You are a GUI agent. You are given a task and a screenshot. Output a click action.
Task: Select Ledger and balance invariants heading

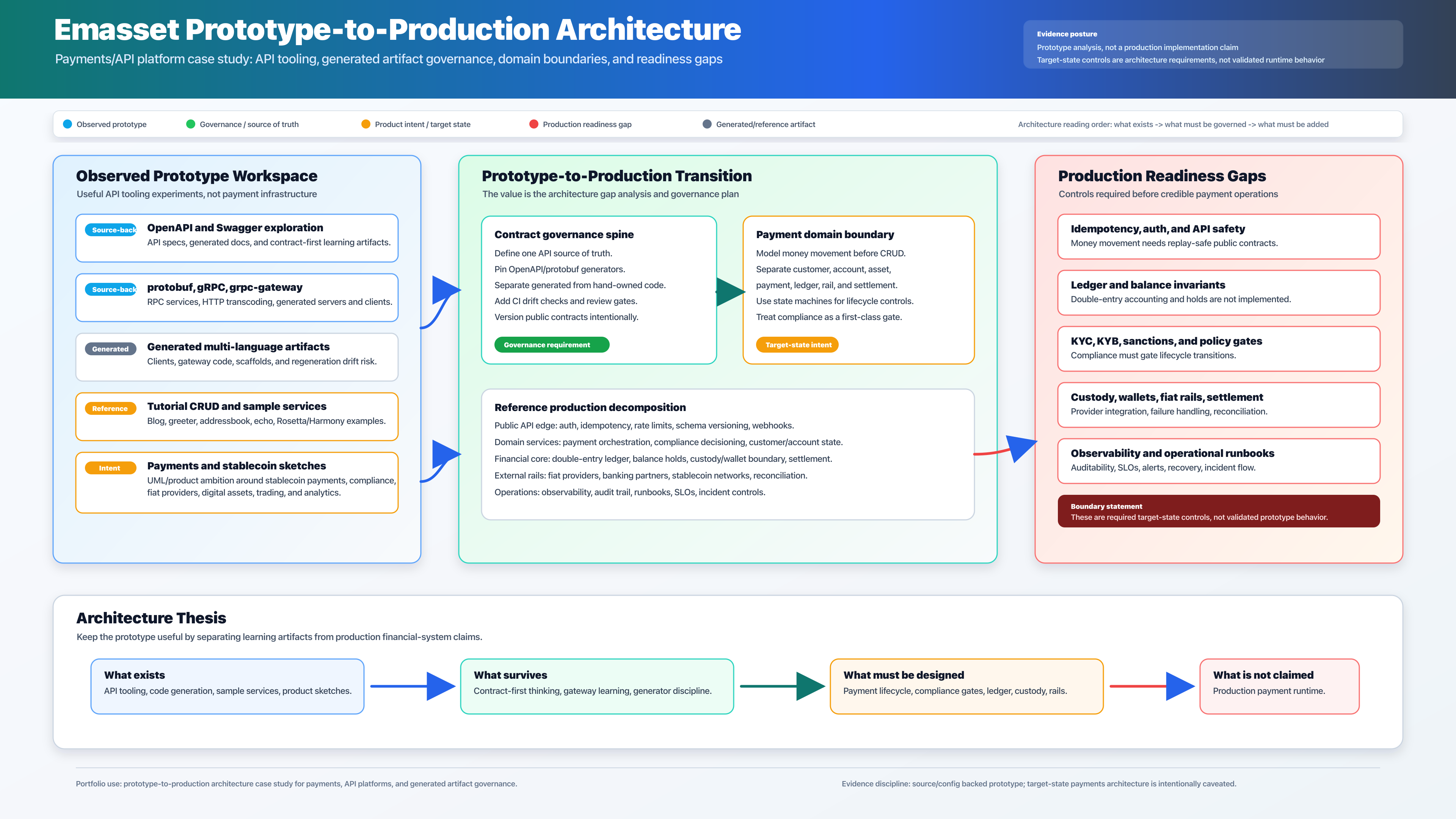1148,285
